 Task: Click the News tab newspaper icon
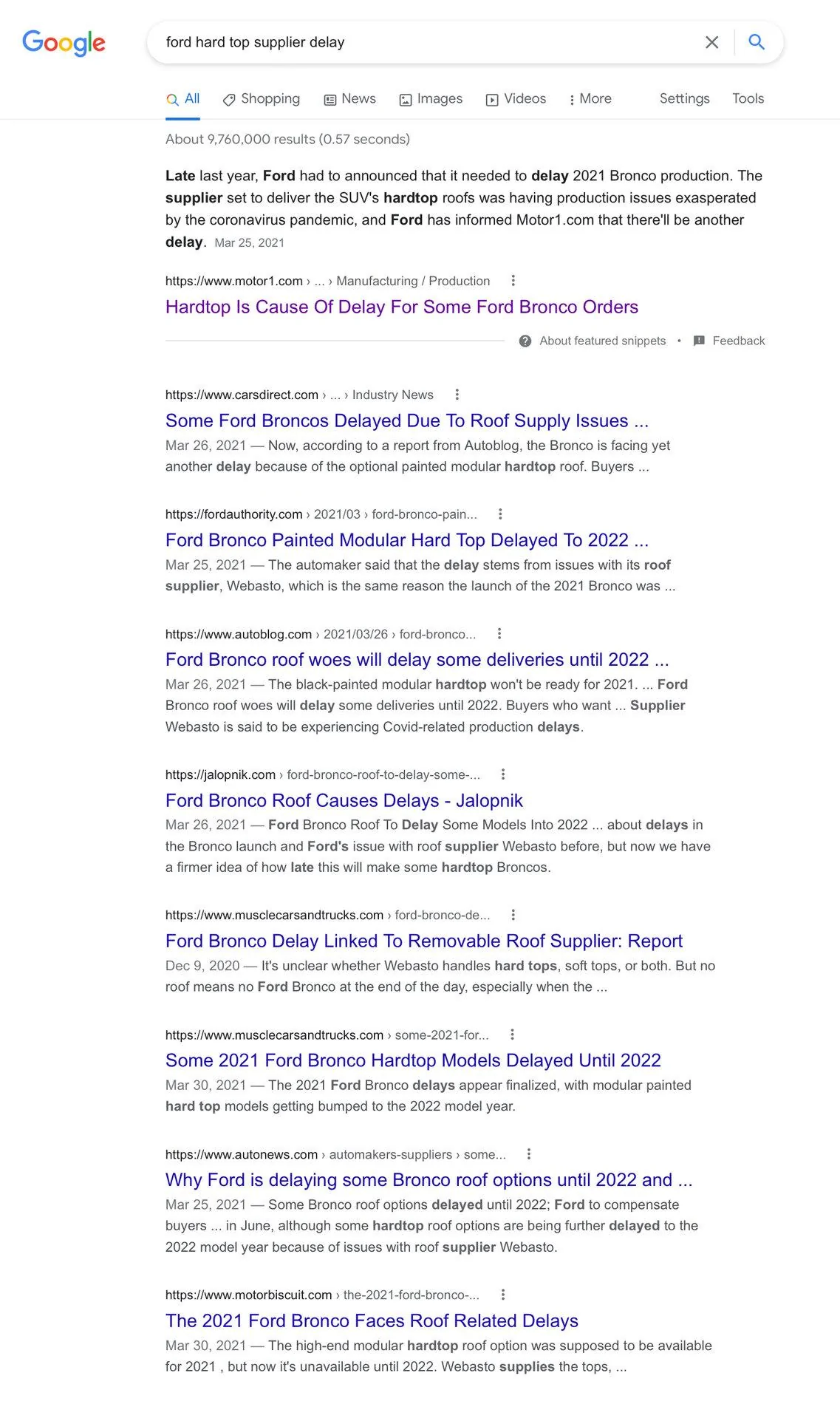[x=330, y=100]
